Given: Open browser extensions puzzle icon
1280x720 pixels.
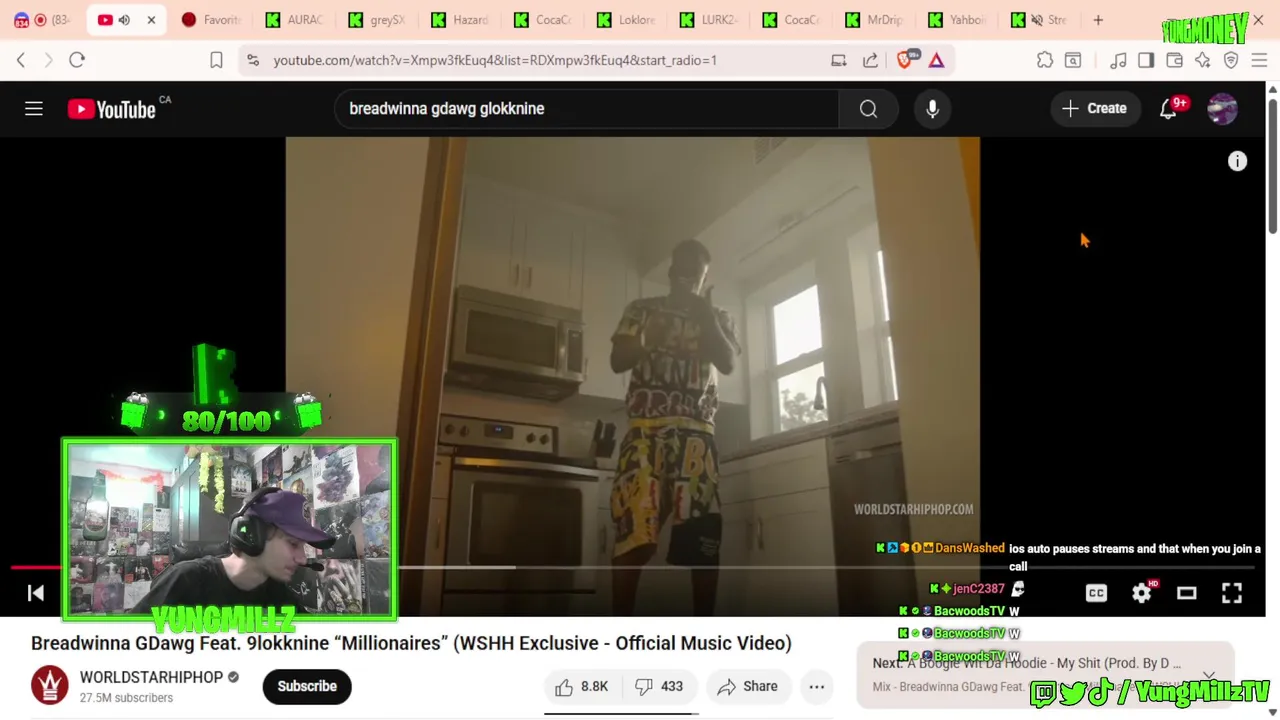Looking at the screenshot, I should coord(1045,60).
